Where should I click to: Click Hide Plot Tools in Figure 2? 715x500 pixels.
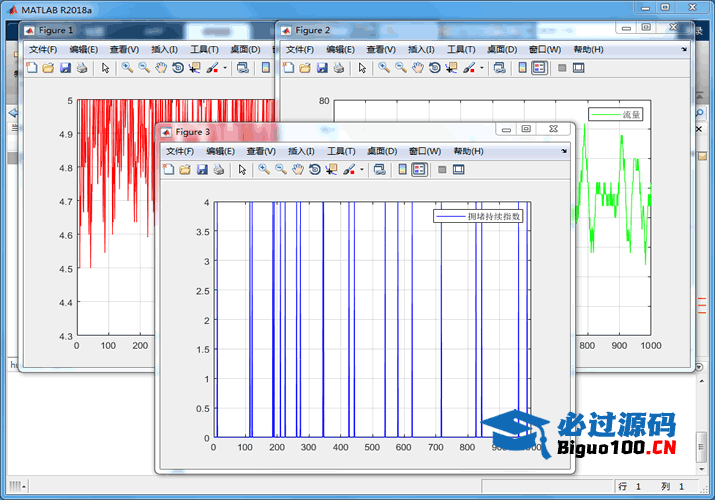pos(562,68)
